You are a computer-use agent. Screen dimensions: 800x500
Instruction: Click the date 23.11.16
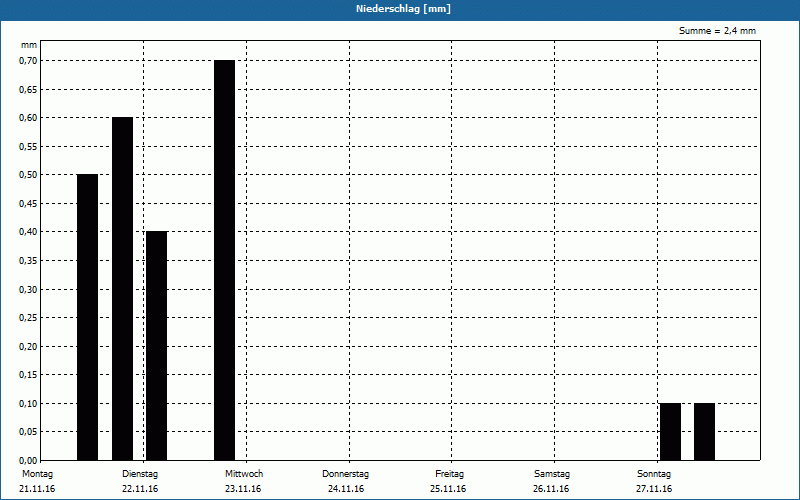(x=243, y=489)
